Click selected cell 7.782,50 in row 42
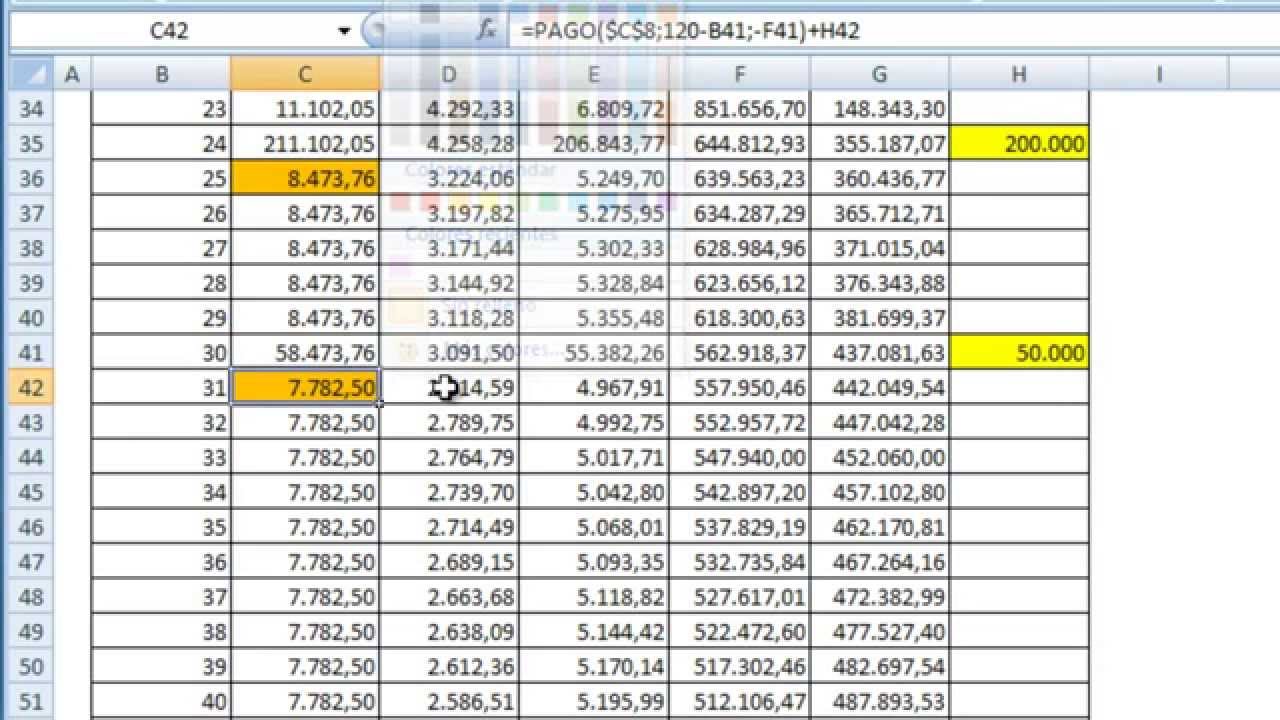This screenshot has width=1280, height=720. click(305, 388)
